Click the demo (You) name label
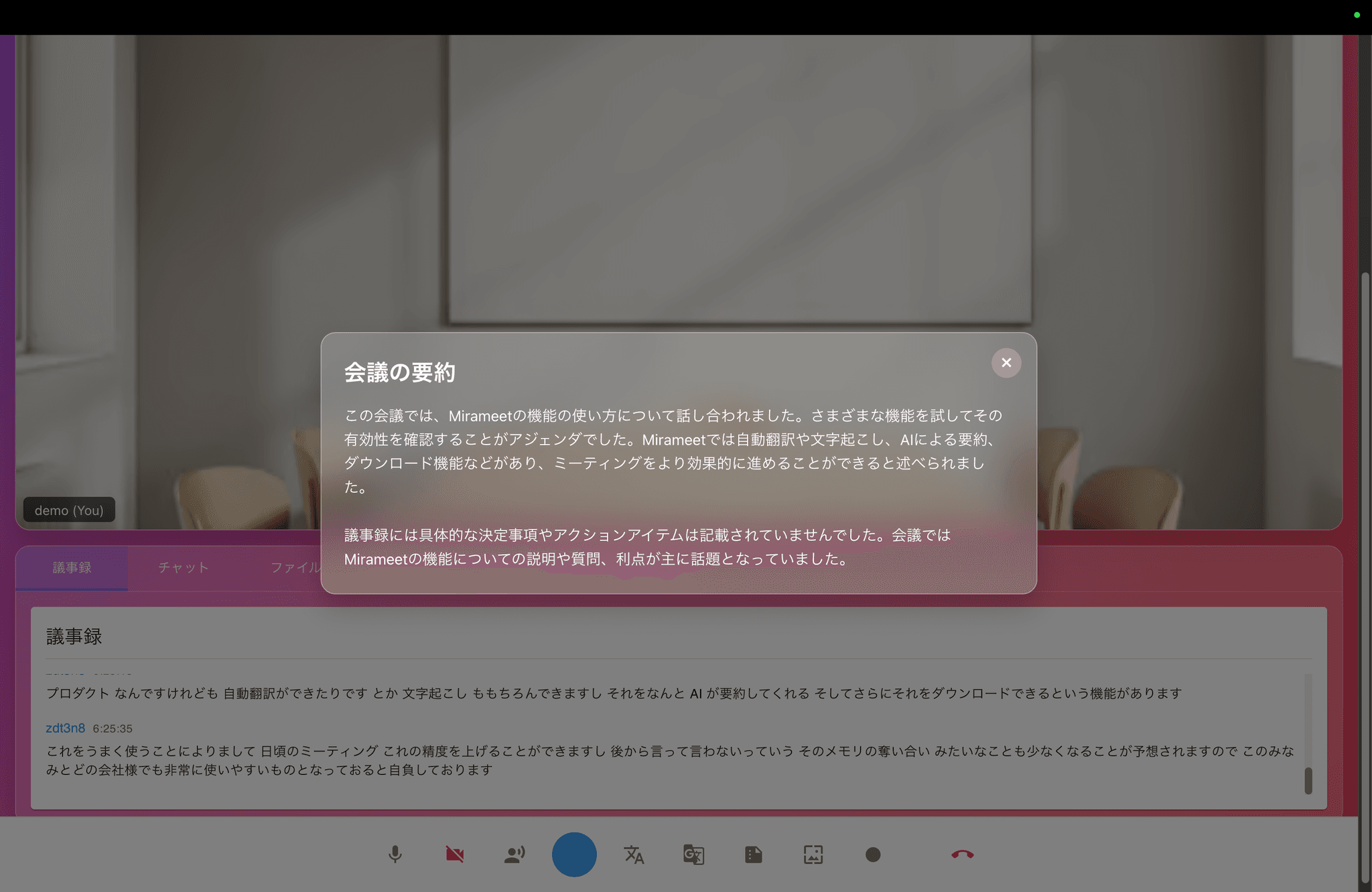 pyautogui.click(x=69, y=510)
